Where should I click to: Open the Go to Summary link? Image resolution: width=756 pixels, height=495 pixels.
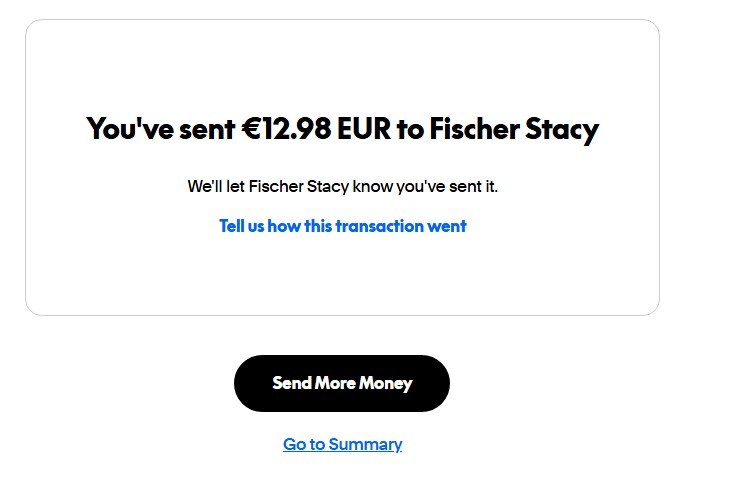pos(342,444)
